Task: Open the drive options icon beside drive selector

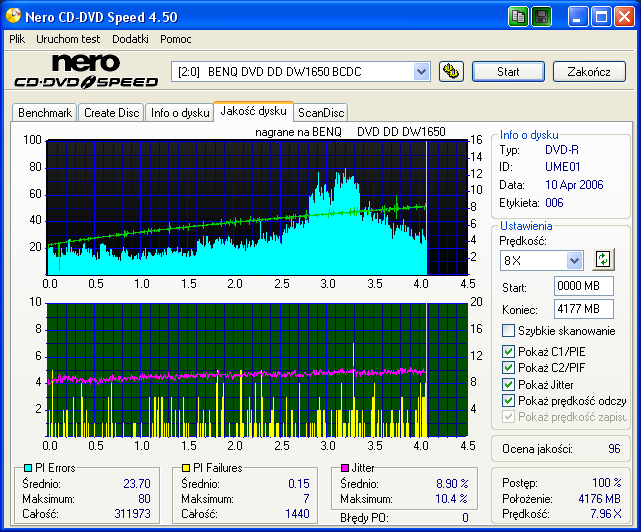Action: tap(451, 72)
